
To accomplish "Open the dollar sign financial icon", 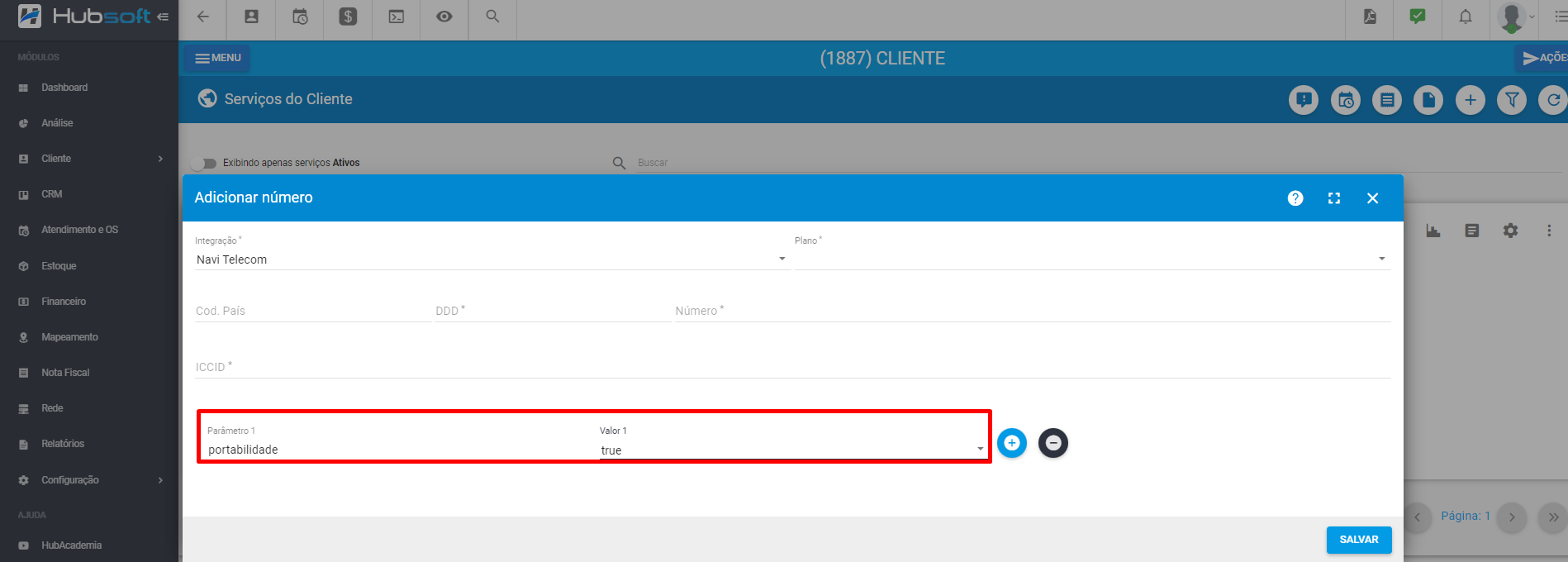I will point(348,17).
